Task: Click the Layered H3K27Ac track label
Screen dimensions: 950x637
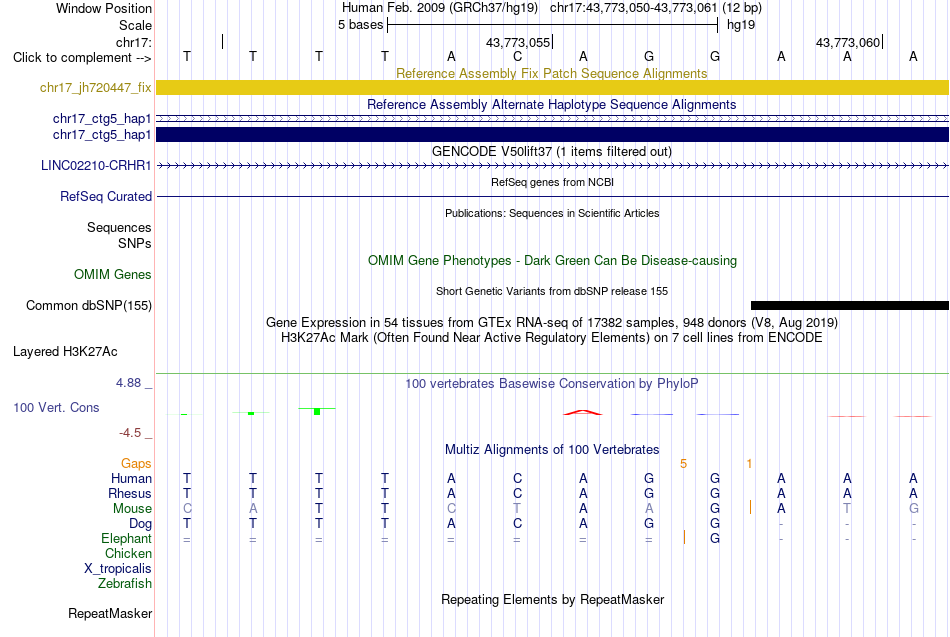Action: click(65, 352)
